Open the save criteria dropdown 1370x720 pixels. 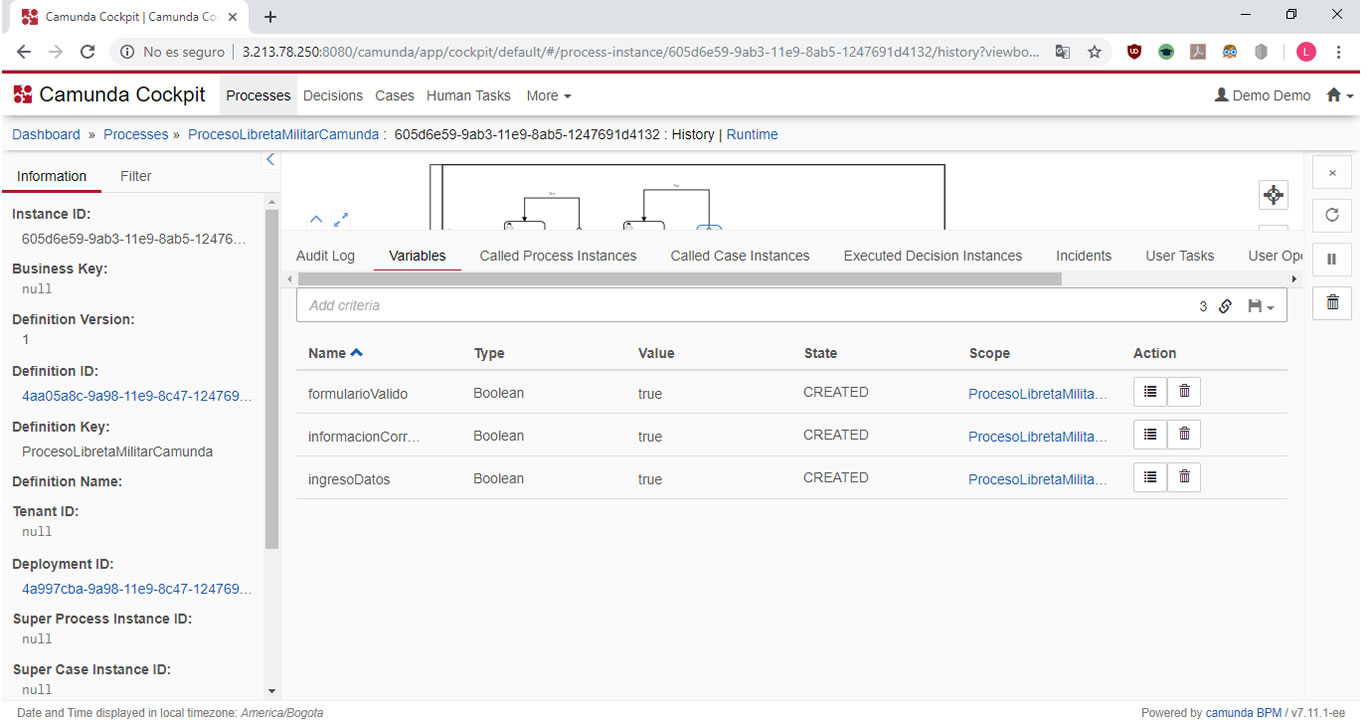(1260, 306)
